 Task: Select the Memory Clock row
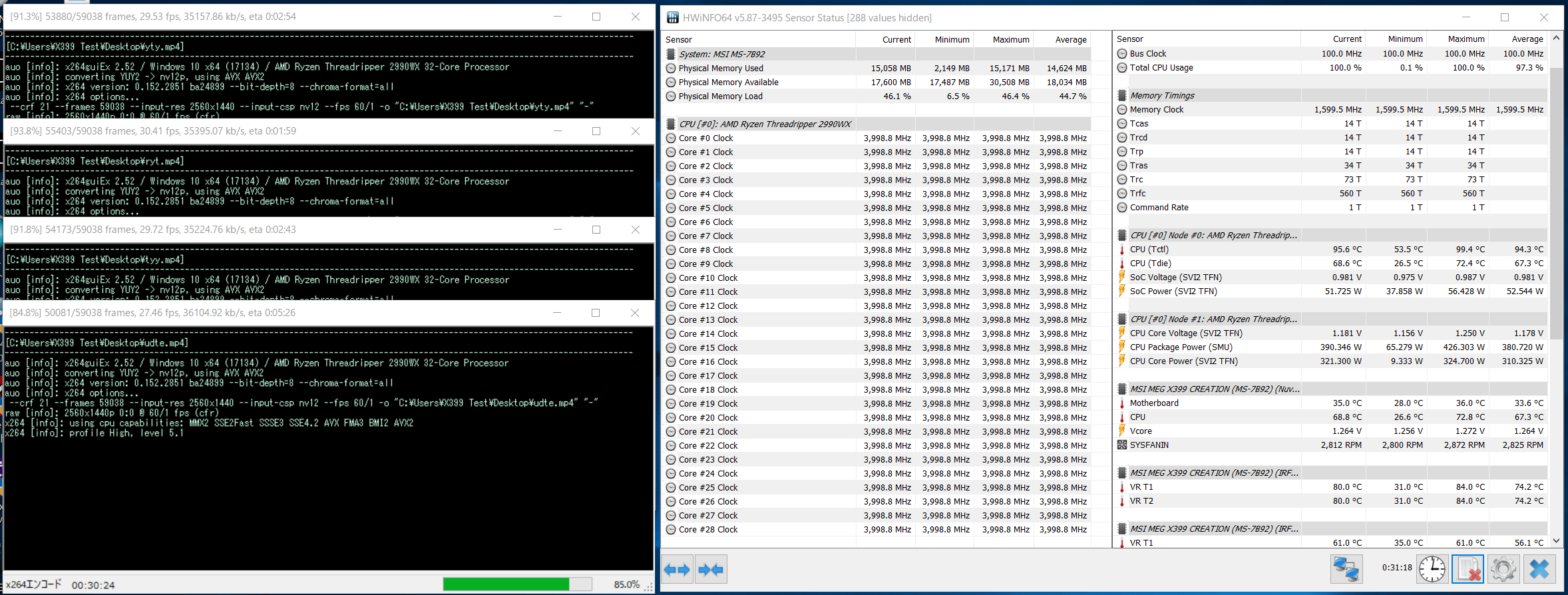pyautogui.click(x=1330, y=109)
